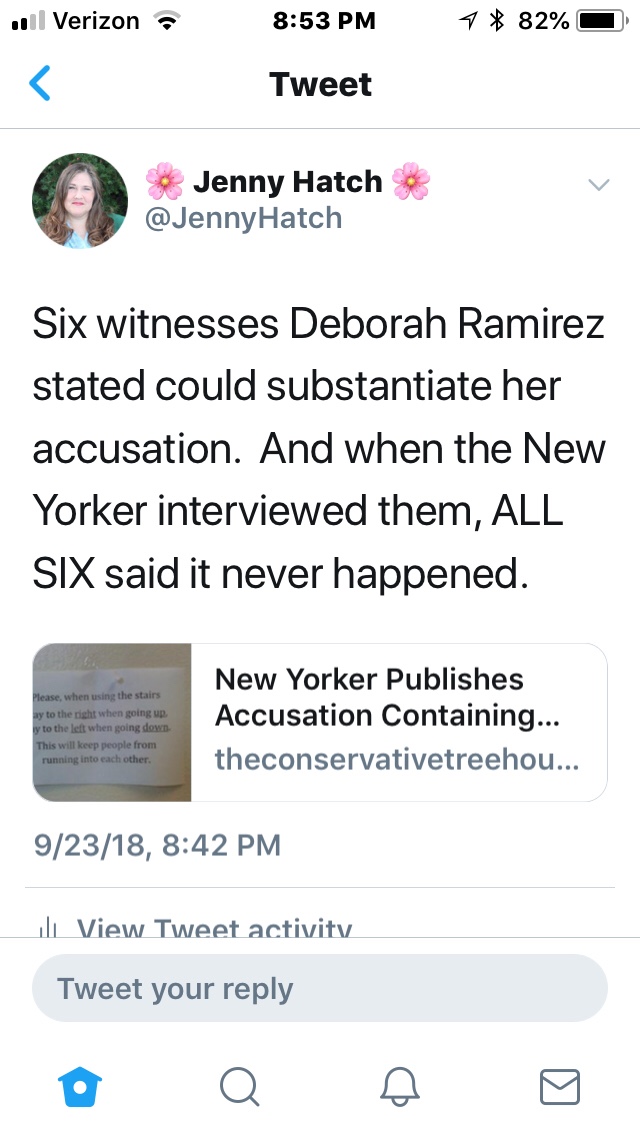
Task: Open the New Yorker Publishes article headline
Action: (388, 698)
